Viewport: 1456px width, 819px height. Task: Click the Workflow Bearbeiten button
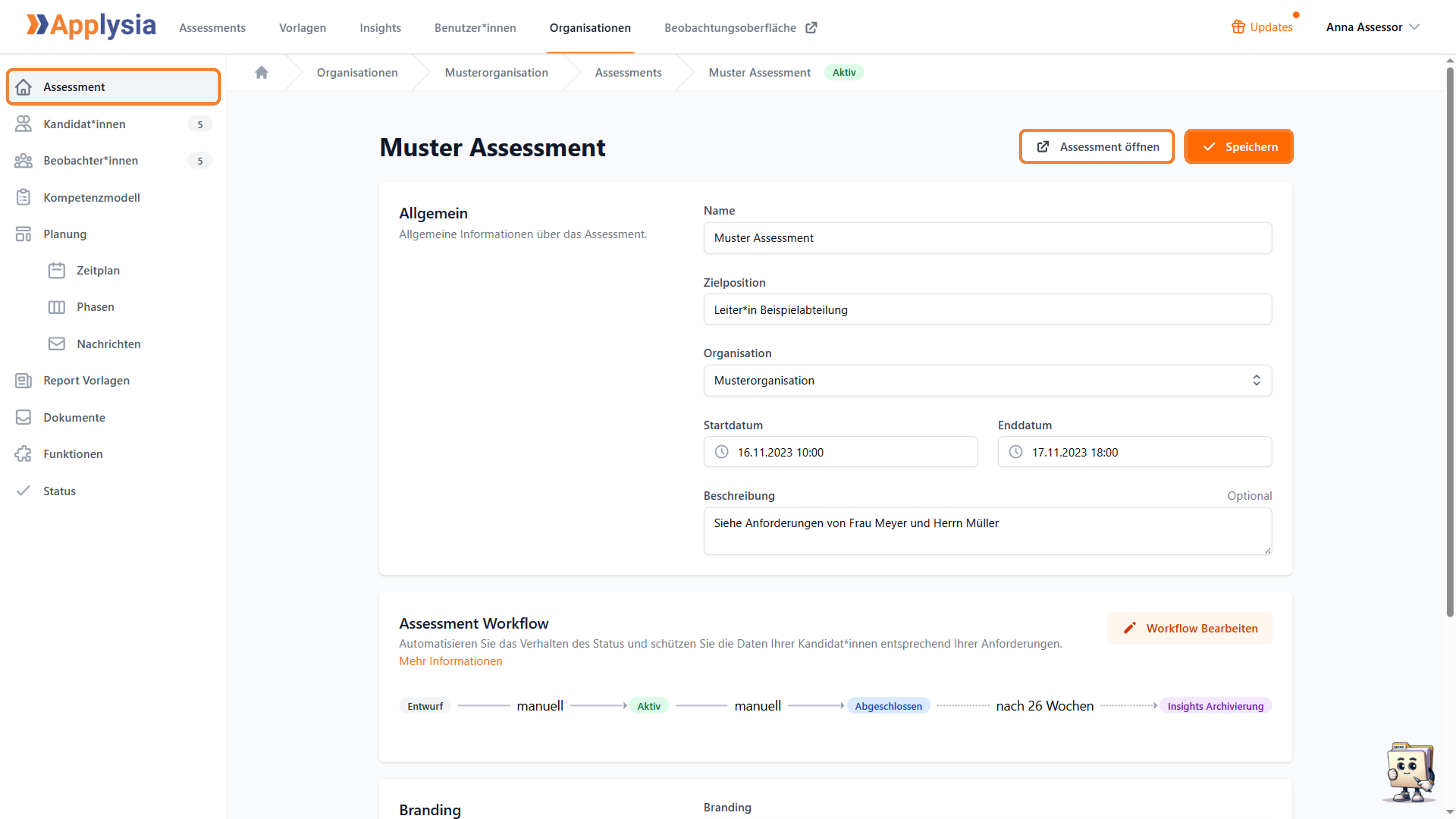[1190, 628]
